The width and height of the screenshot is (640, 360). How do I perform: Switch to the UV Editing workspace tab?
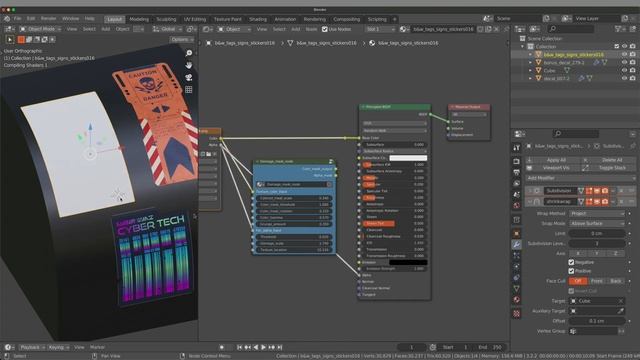point(195,19)
